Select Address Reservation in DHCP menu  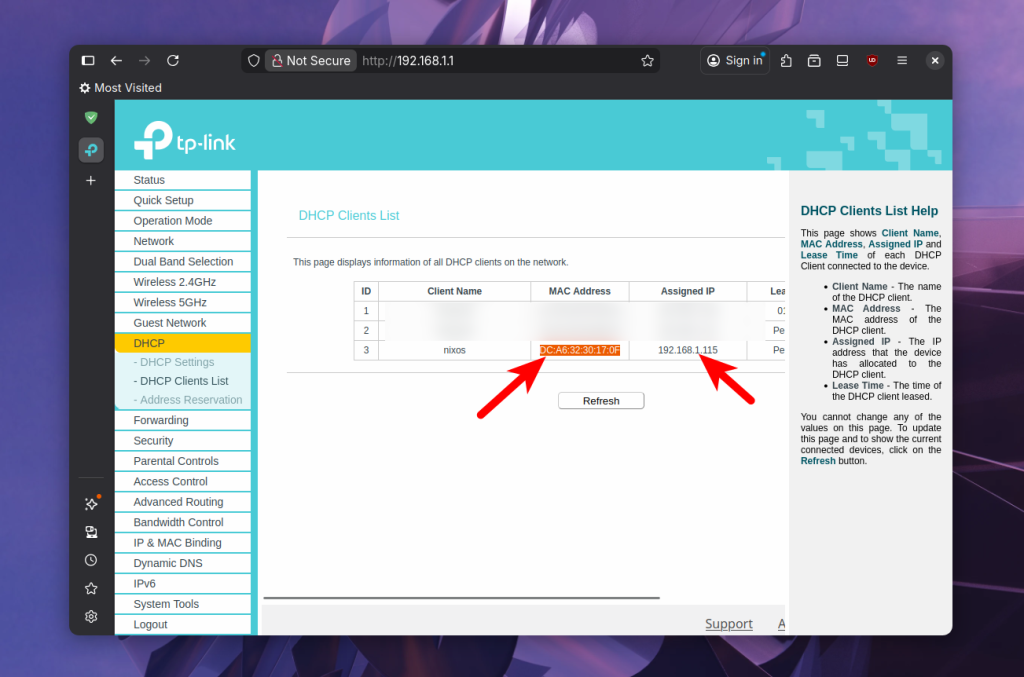(x=191, y=400)
